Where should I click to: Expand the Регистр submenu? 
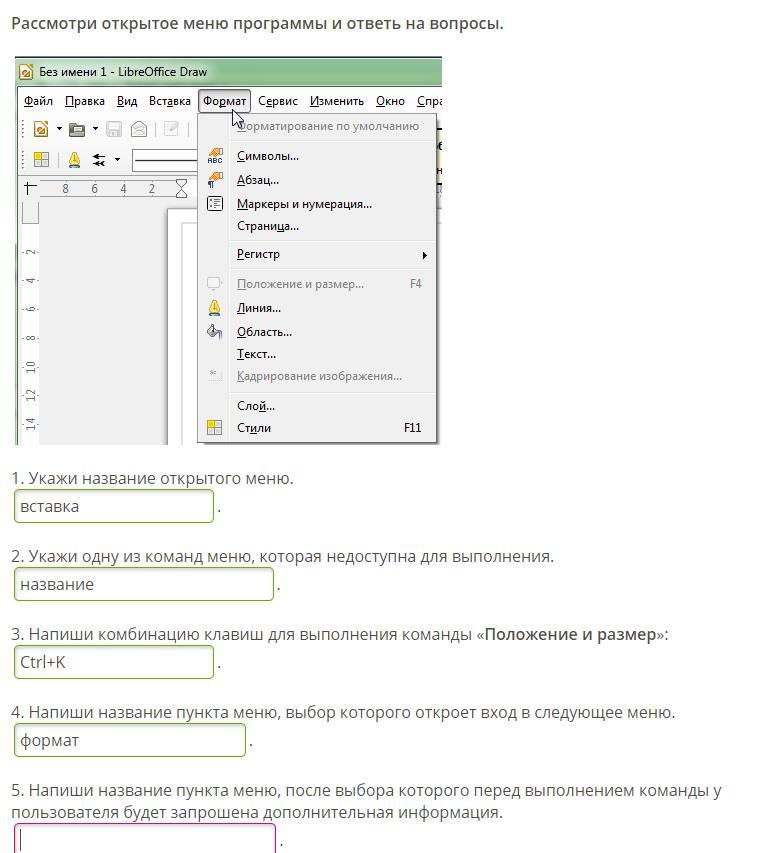click(x=318, y=254)
